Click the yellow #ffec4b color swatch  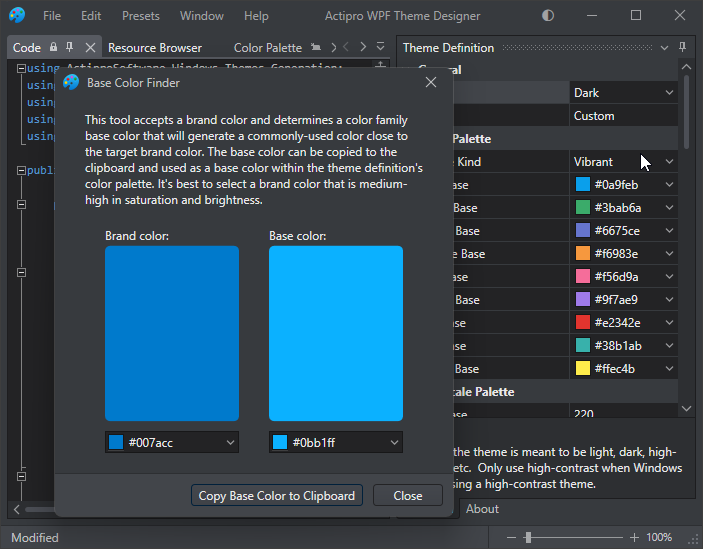pyautogui.click(x=582, y=368)
